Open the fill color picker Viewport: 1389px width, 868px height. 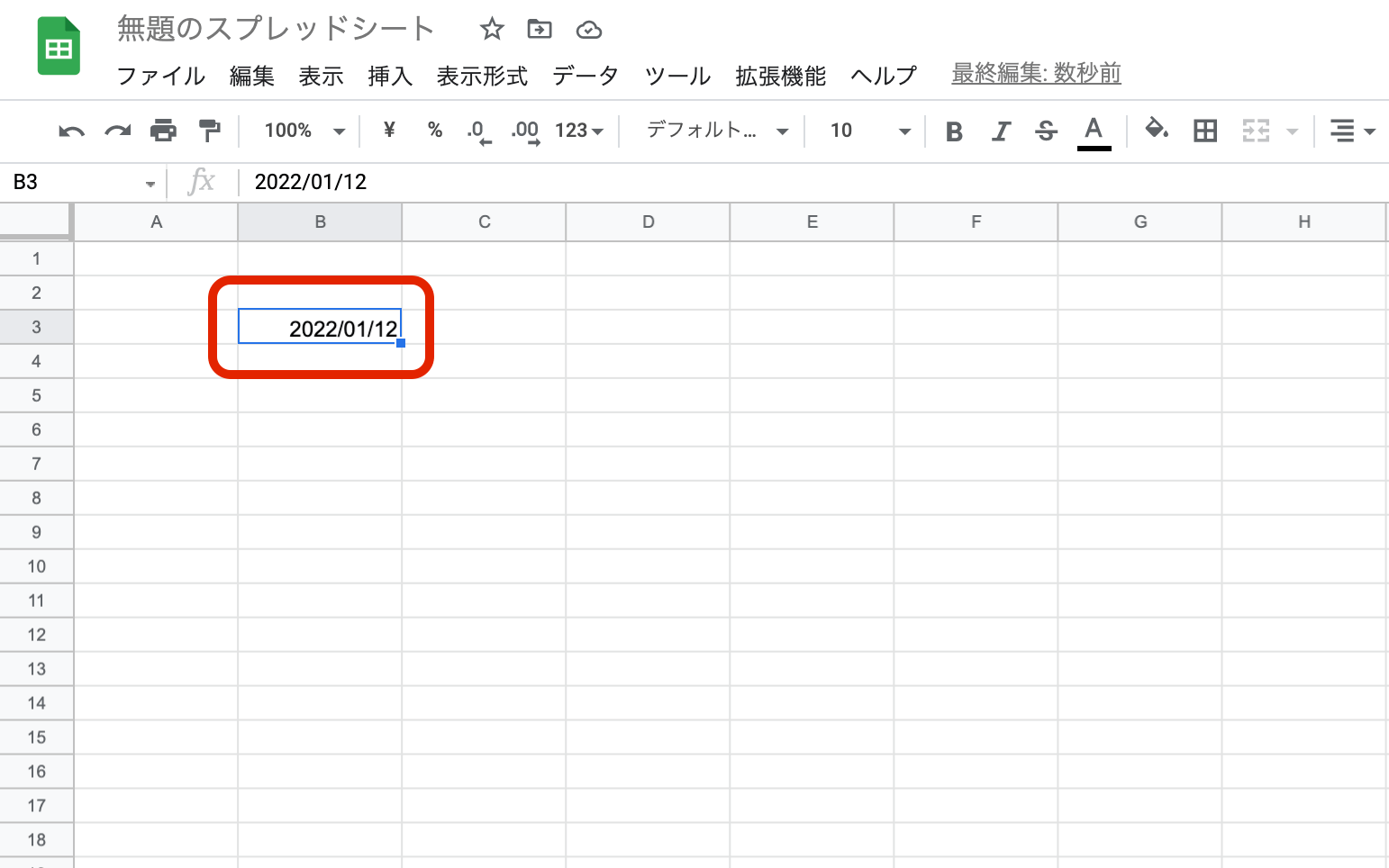click(x=1157, y=131)
